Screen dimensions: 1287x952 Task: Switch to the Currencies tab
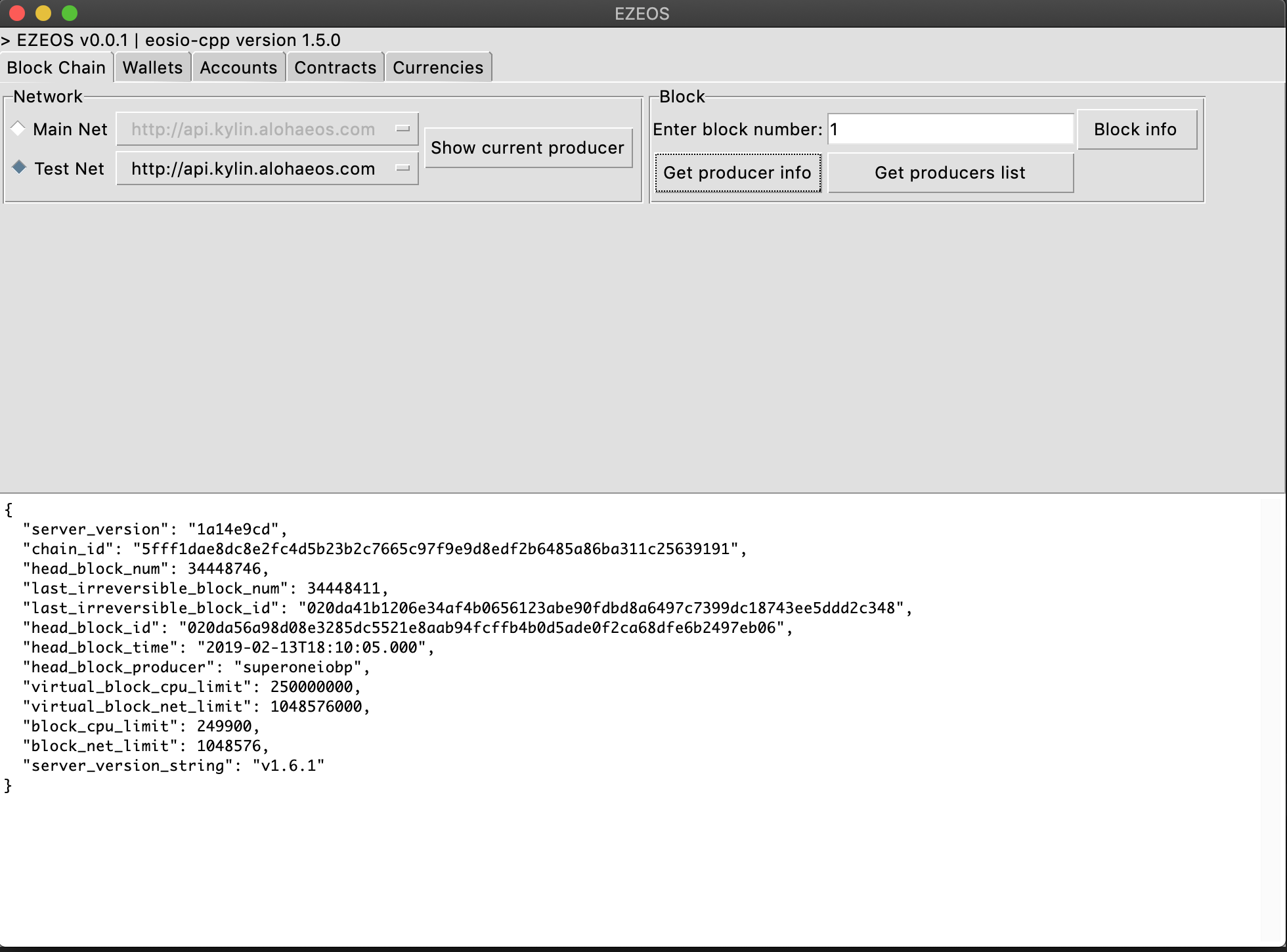[438, 68]
